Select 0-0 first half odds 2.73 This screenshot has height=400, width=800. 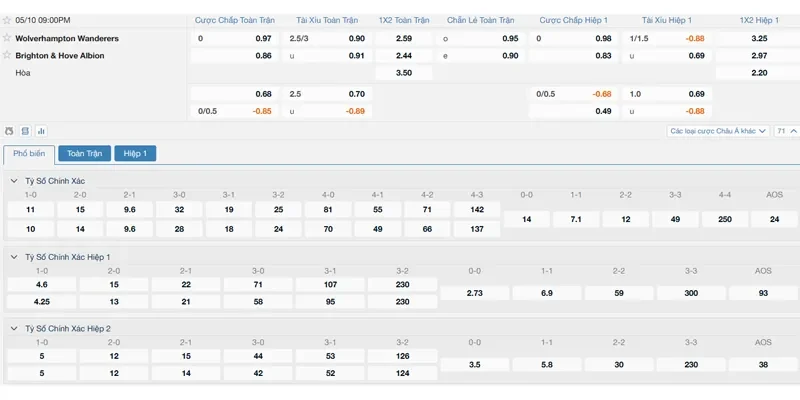click(x=475, y=293)
